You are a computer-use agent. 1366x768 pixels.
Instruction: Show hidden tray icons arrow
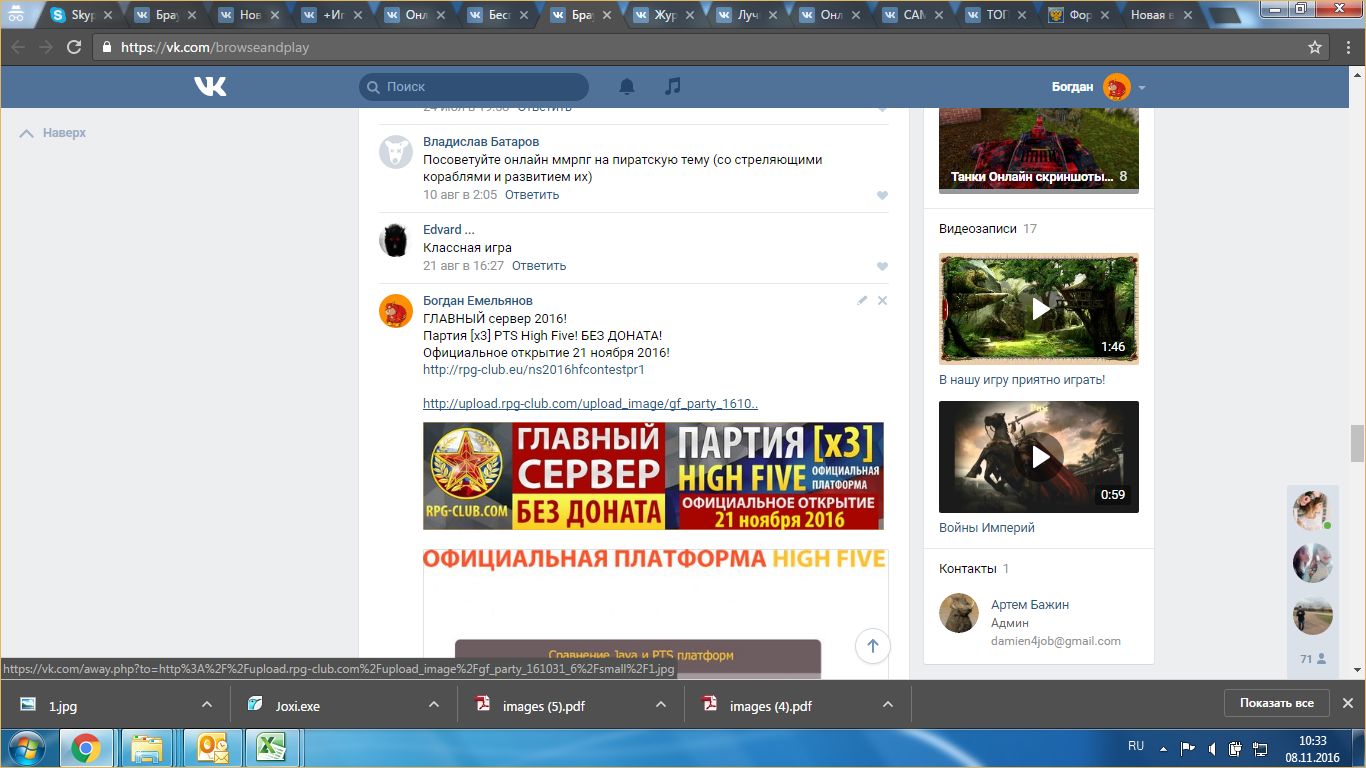pyautogui.click(x=1165, y=747)
